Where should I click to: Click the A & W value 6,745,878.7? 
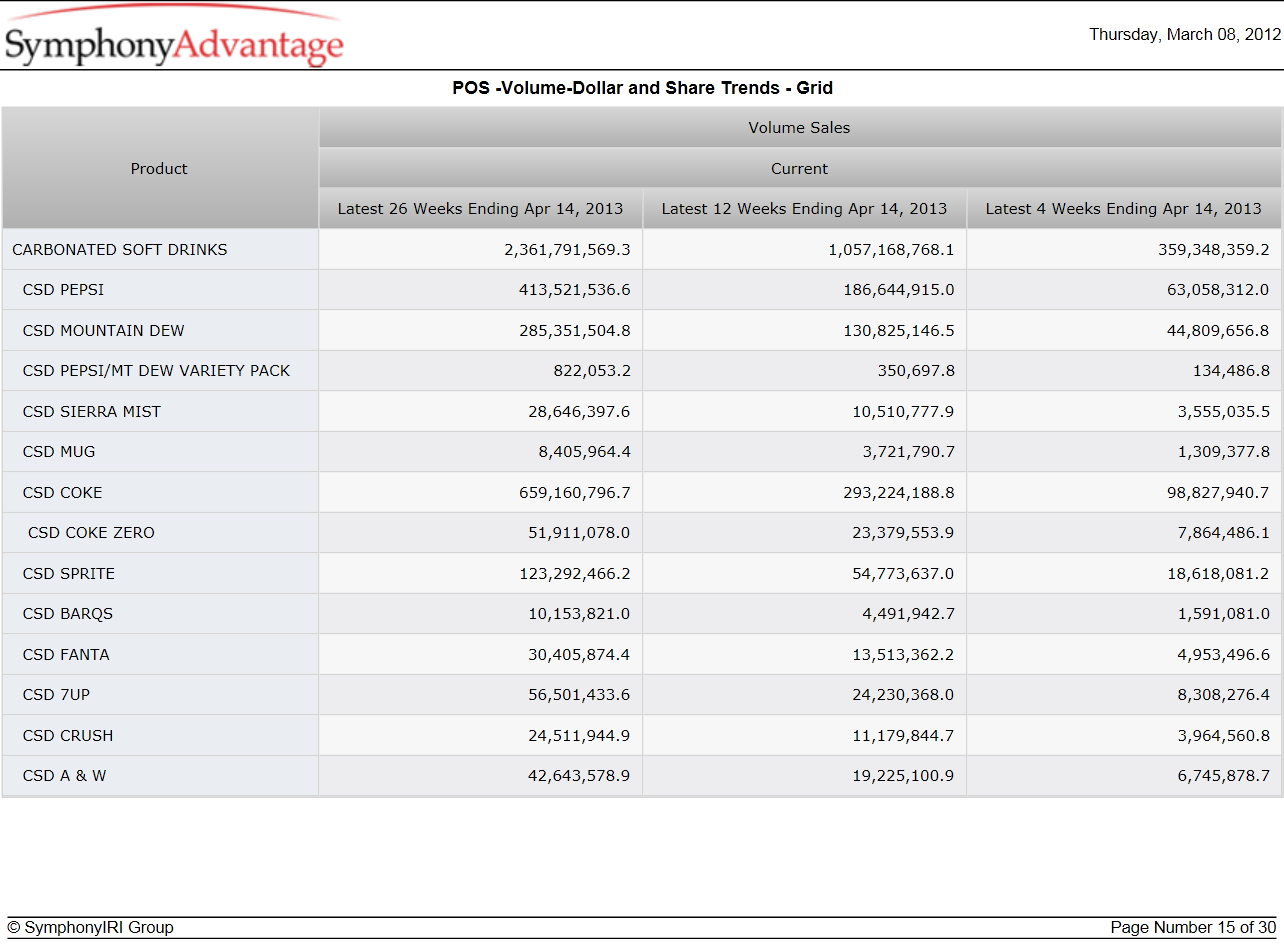coord(1223,776)
